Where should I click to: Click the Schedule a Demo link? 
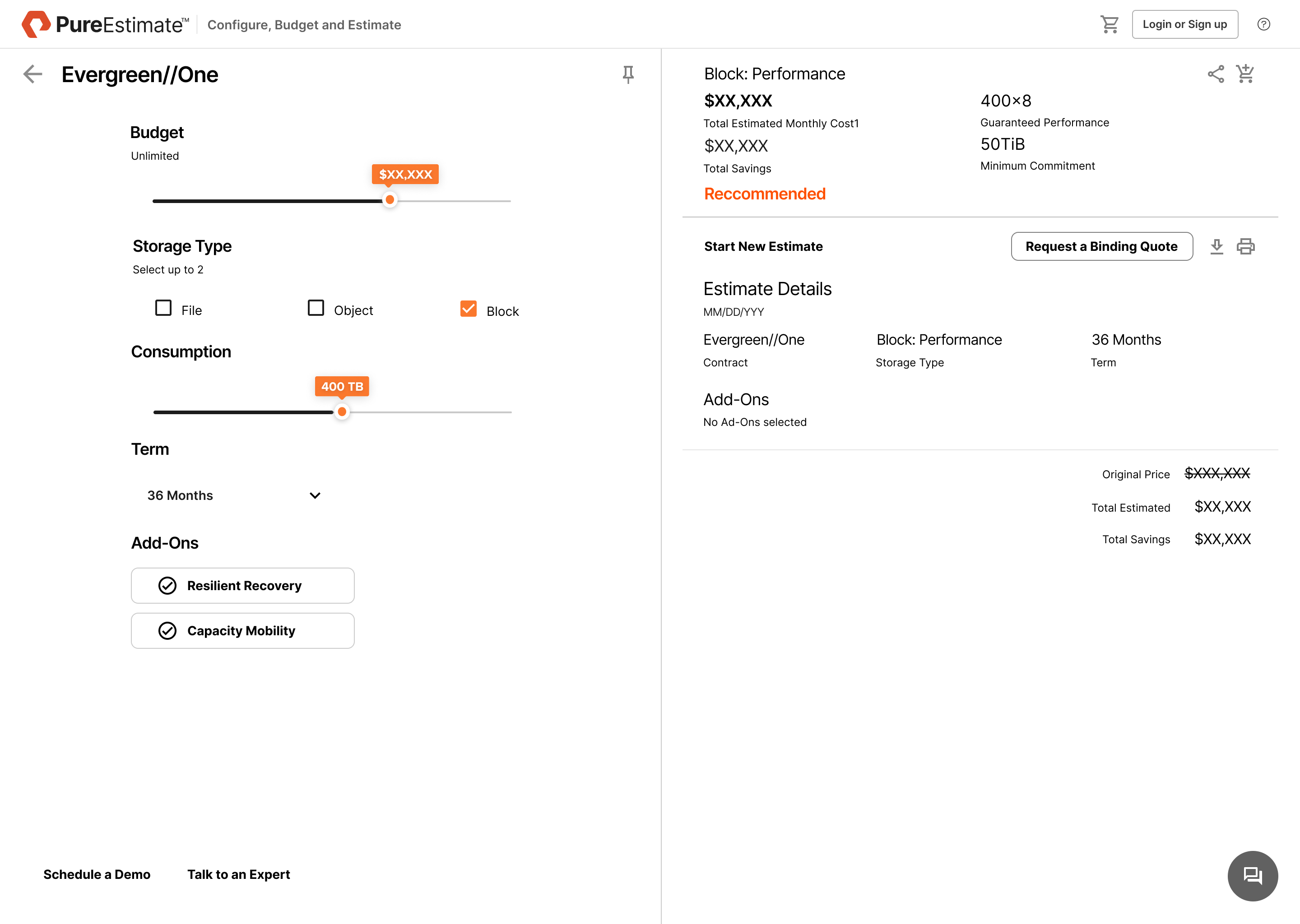97,874
